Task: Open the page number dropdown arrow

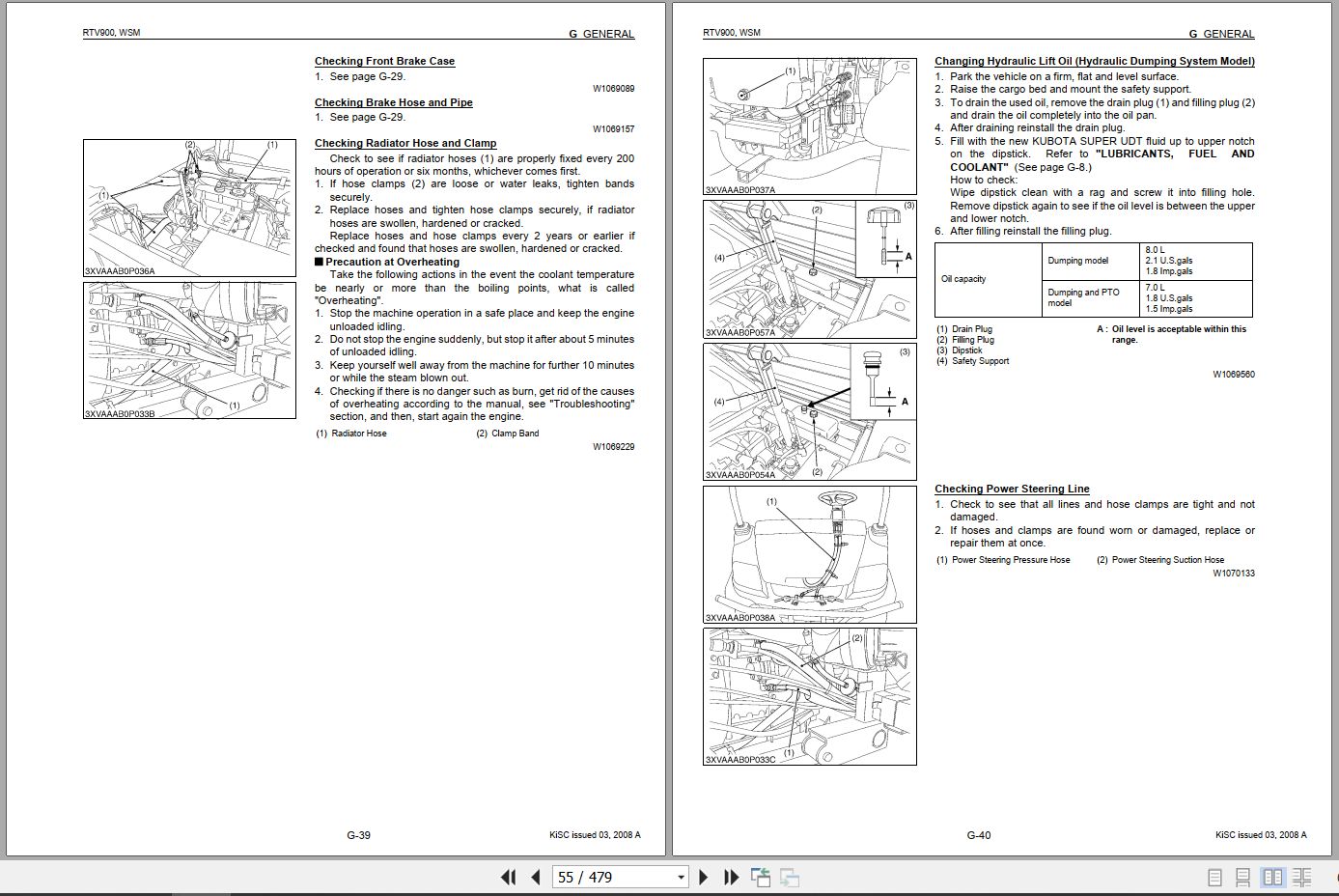Action: pos(681,877)
